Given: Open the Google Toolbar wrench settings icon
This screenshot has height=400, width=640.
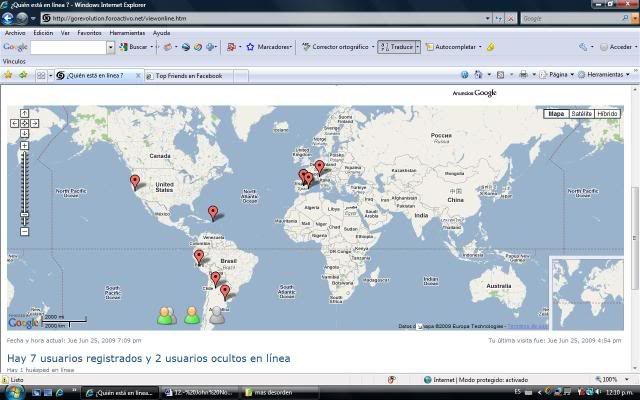Looking at the screenshot, I should coord(583,47).
